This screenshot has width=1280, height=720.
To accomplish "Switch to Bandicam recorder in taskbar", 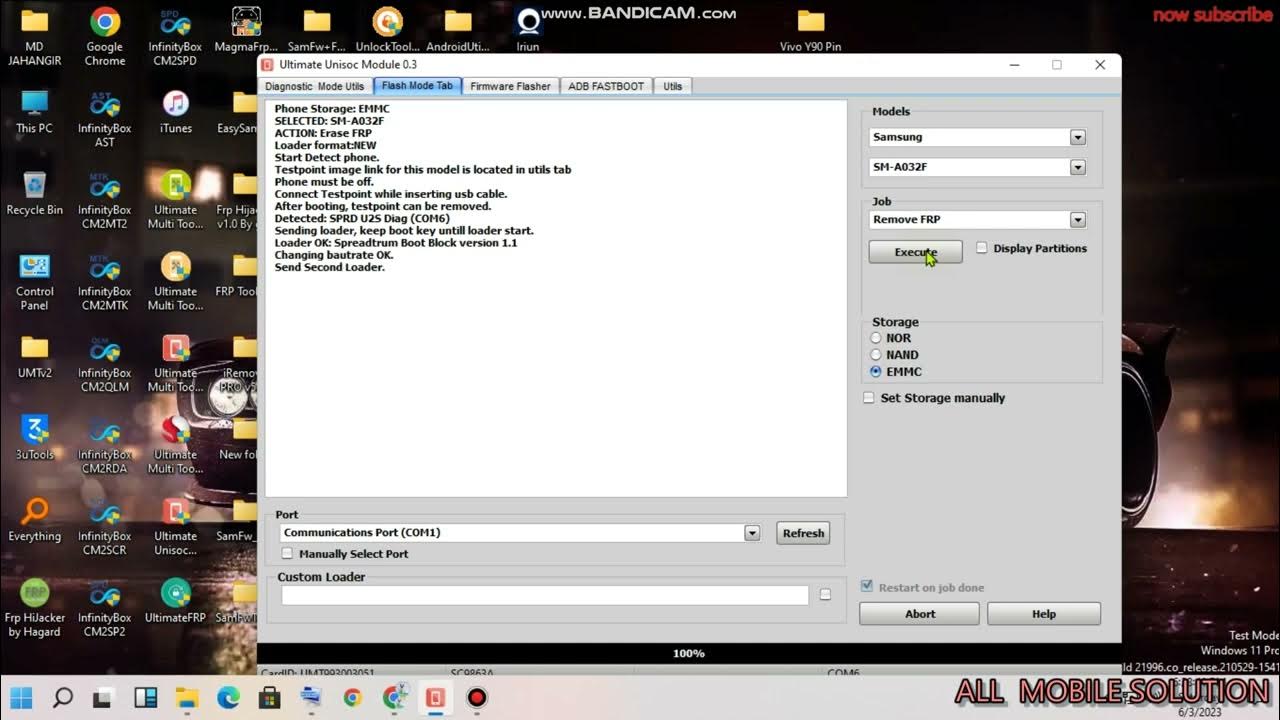I will [x=477, y=697].
